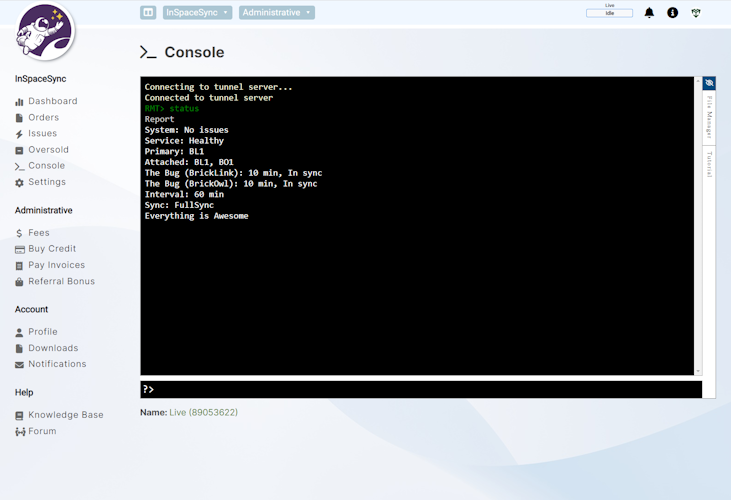Click the console scrollbar down arrow
Viewport: 731px width, 500px height.
coord(698,372)
